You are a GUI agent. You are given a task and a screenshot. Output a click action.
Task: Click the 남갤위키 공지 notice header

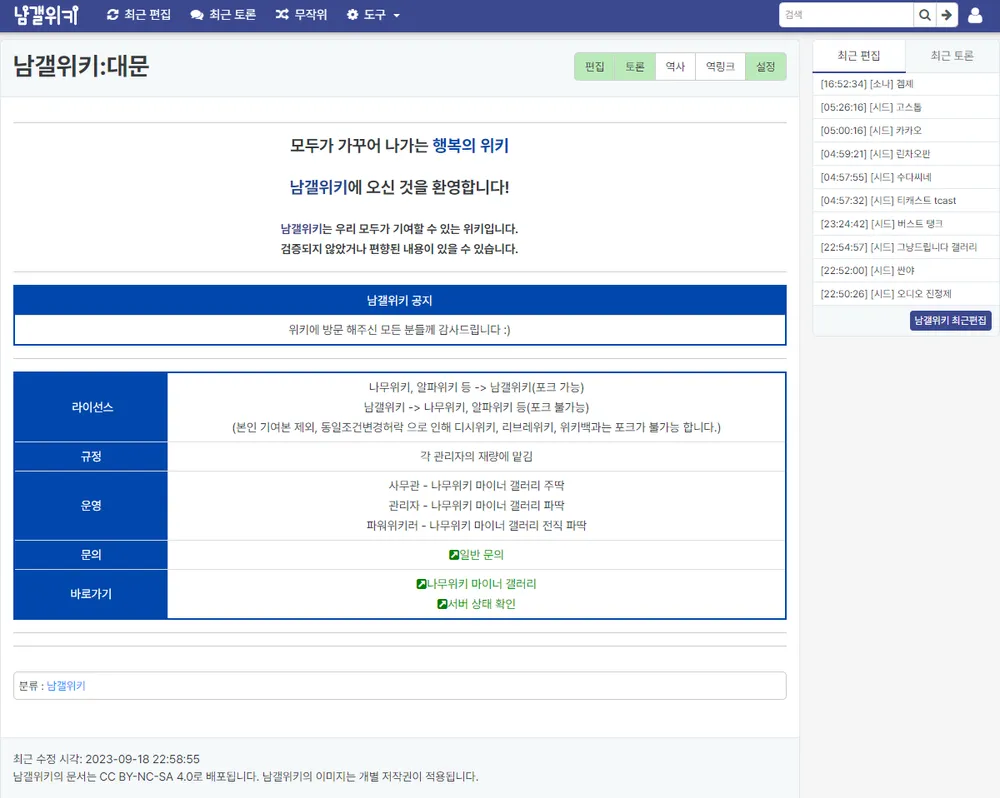(x=399, y=300)
